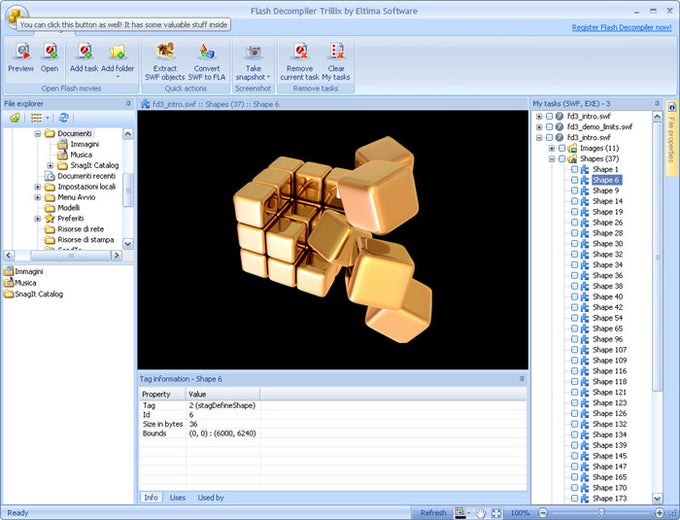Click Register Flash Decompiler now link
Image resolution: width=680 pixels, height=520 pixels.
tap(621, 27)
